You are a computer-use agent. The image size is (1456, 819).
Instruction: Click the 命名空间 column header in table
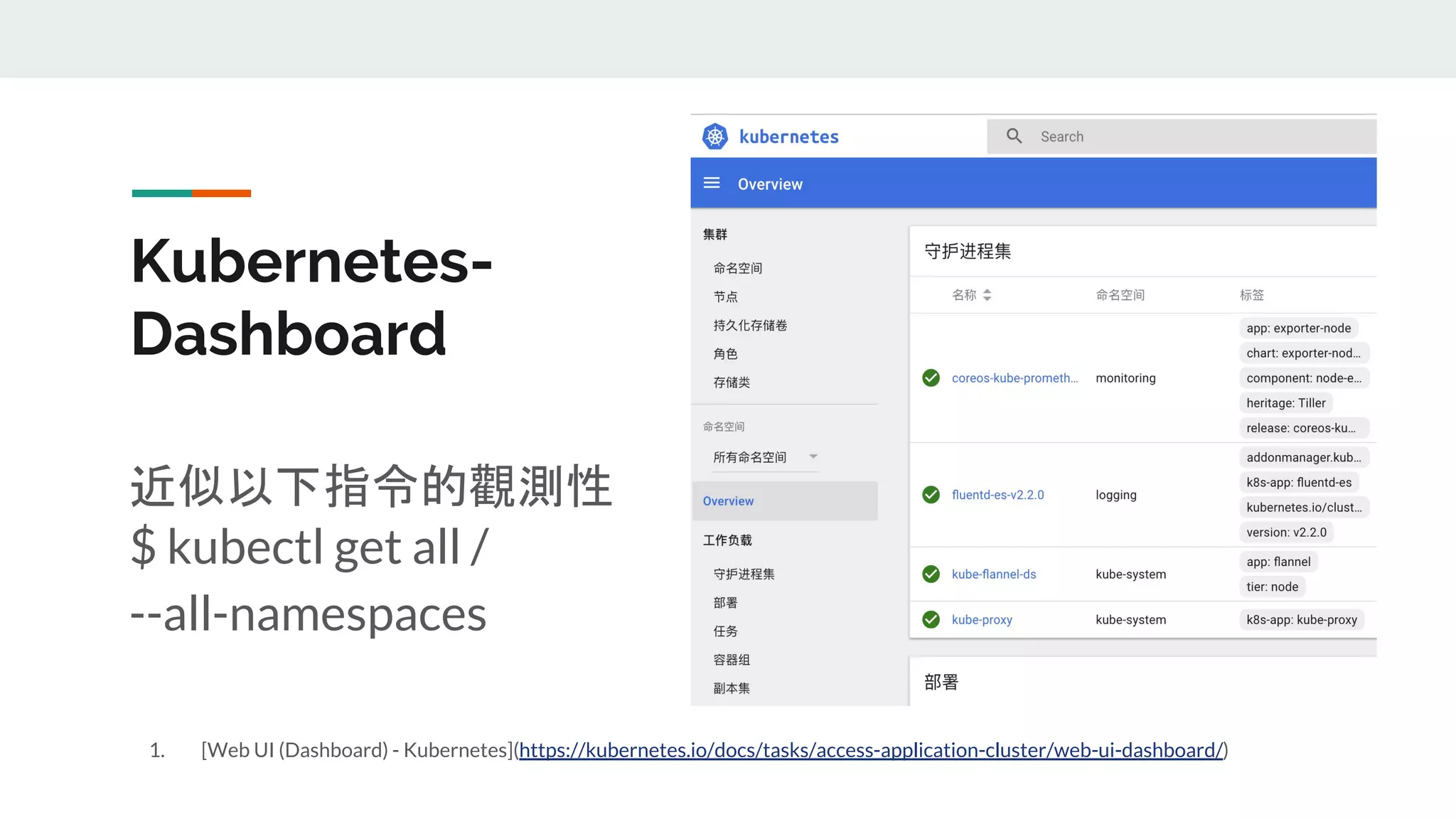[x=1120, y=295]
